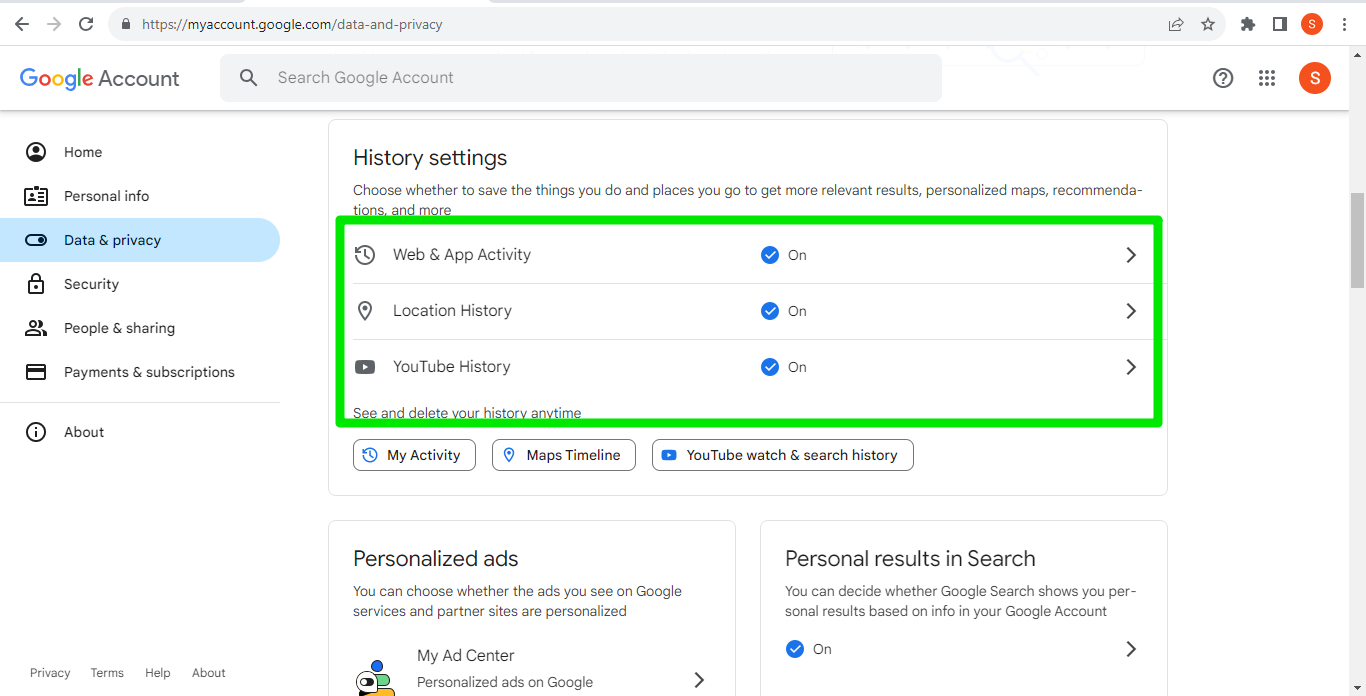
Task: Open Payments & subscriptions in sidebar
Action: pos(140,372)
